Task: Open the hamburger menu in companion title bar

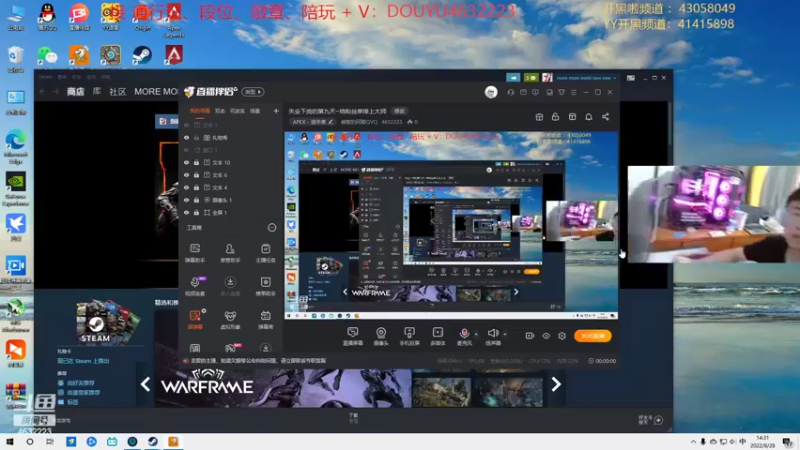Action: [x=574, y=92]
